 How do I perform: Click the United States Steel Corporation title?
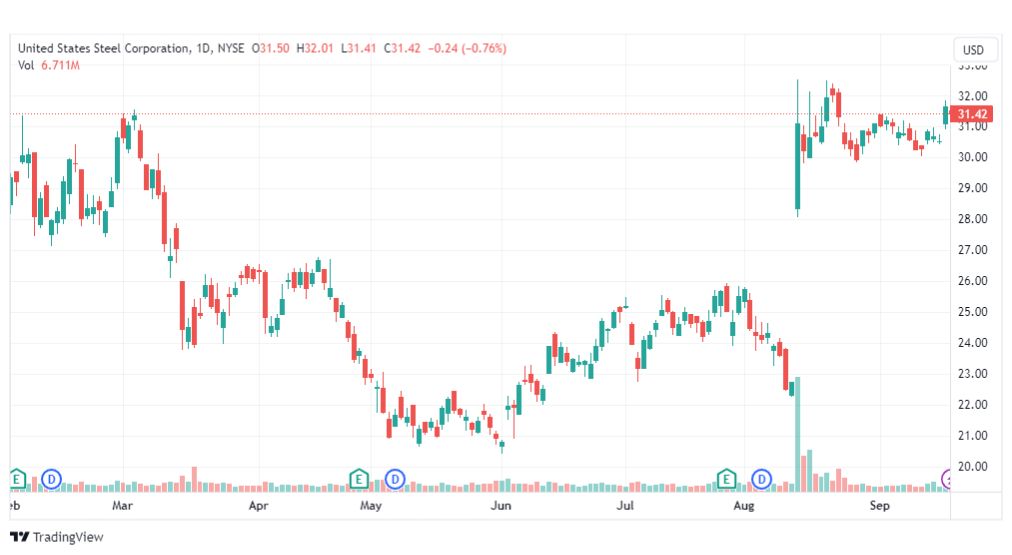click(104, 48)
